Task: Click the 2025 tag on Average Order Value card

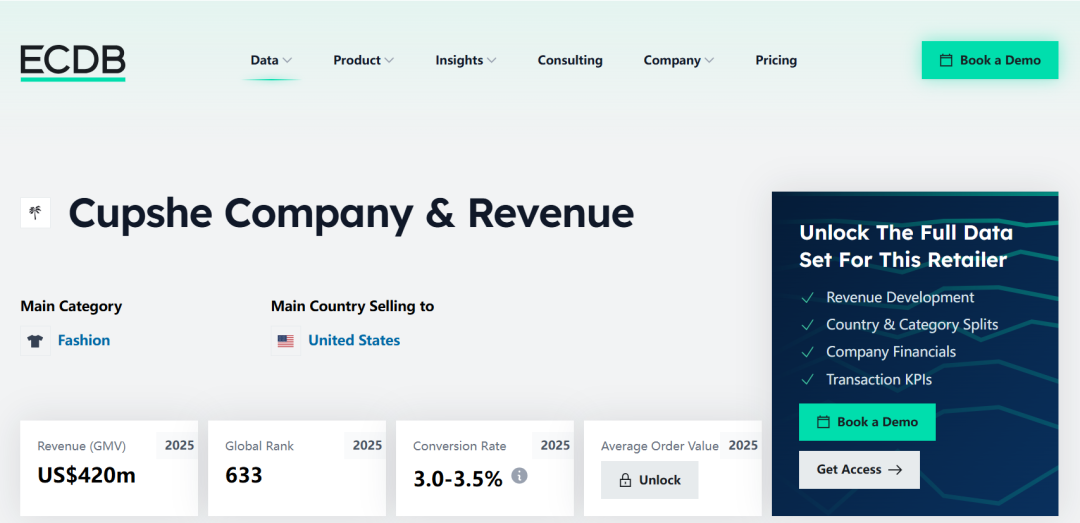Action: click(x=742, y=445)
